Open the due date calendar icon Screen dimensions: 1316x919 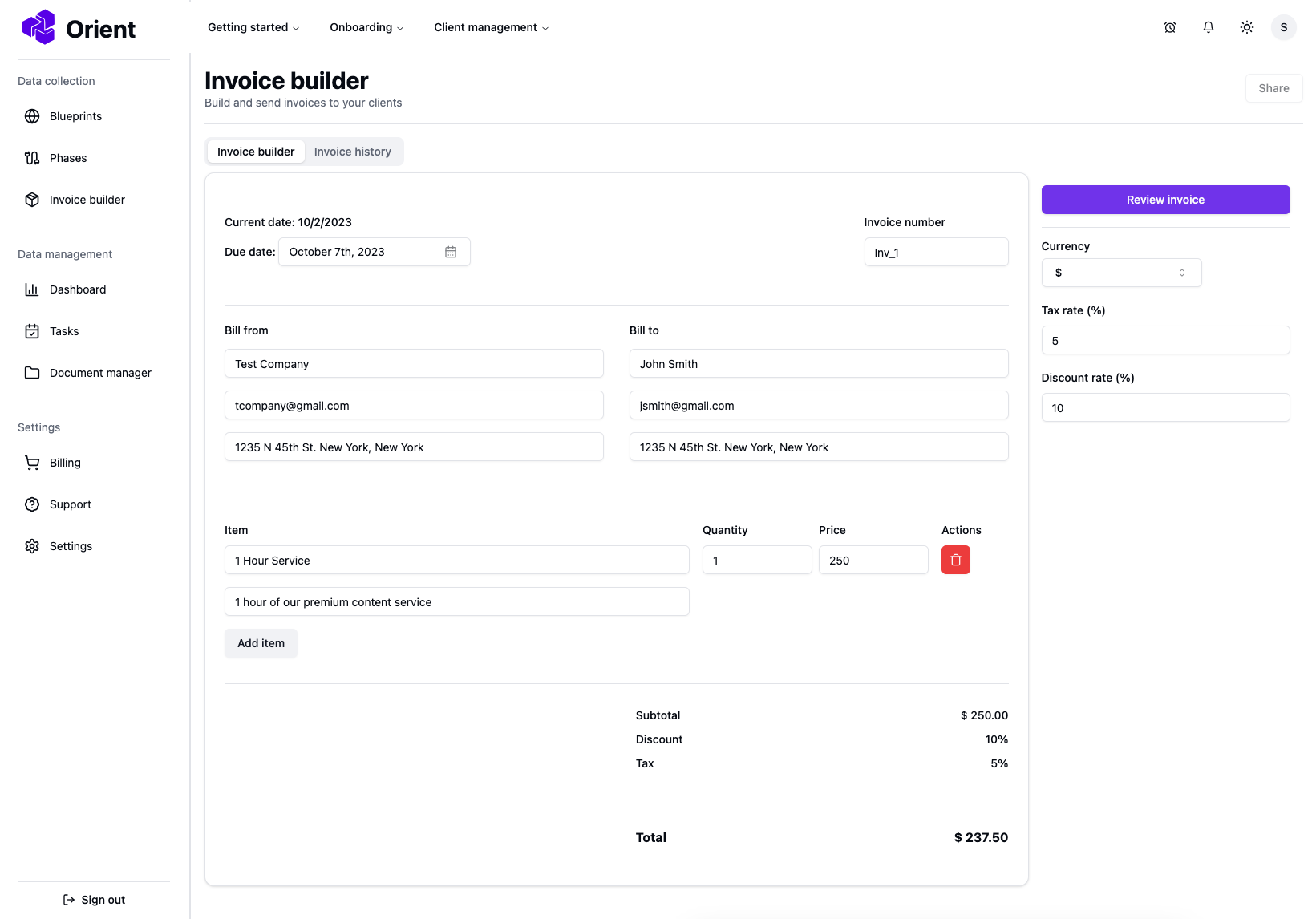(x=451, y=252)
